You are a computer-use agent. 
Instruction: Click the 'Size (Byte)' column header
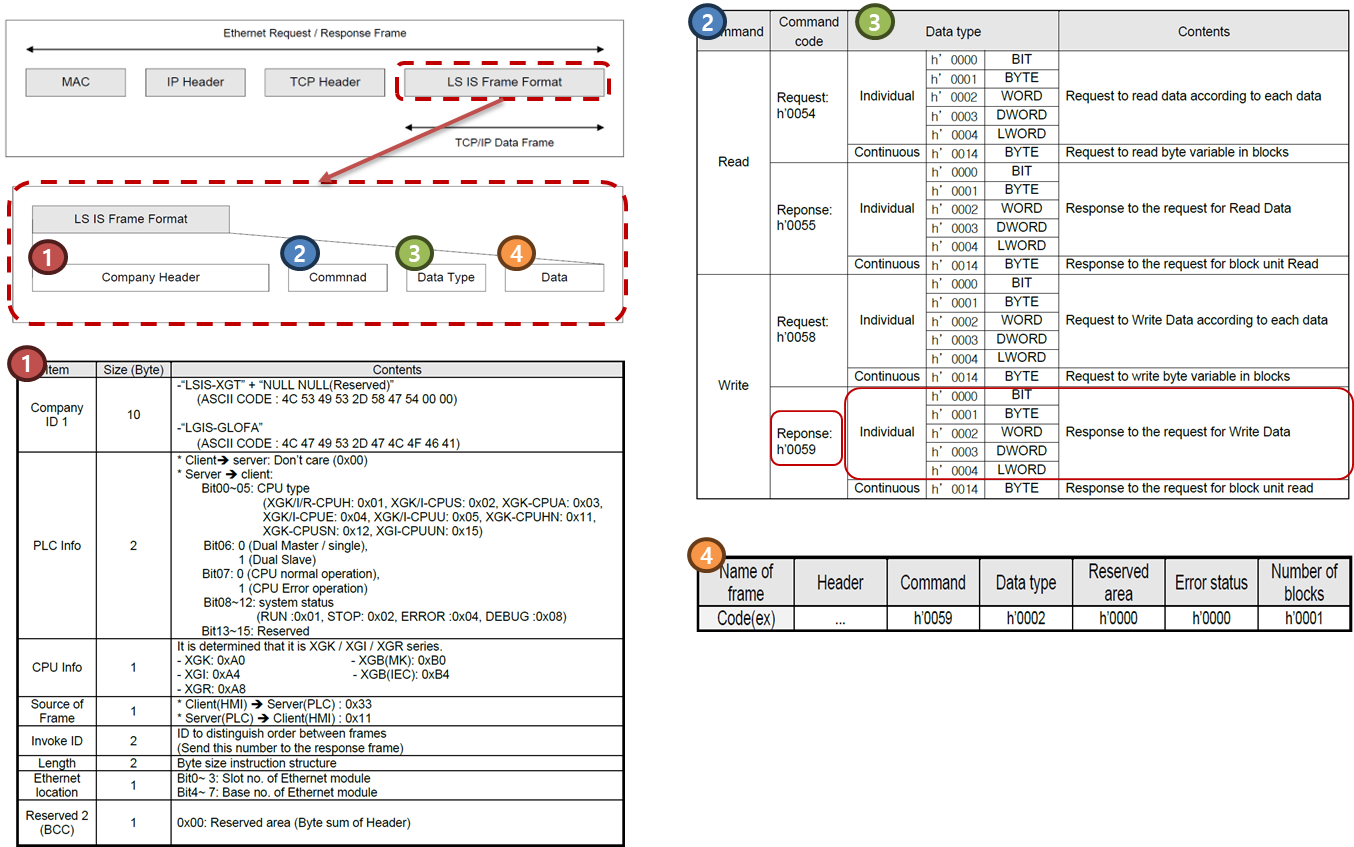pyautogui.click(x=134, y=370)
